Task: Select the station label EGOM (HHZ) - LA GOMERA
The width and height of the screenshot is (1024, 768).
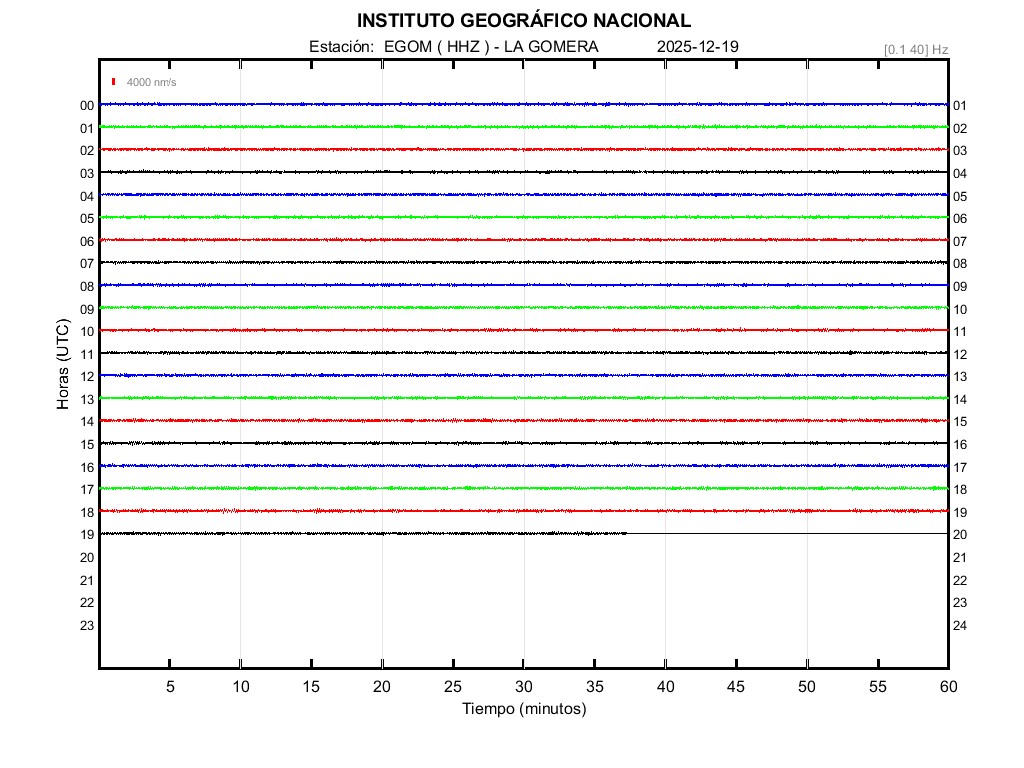Action: point(453,47)
